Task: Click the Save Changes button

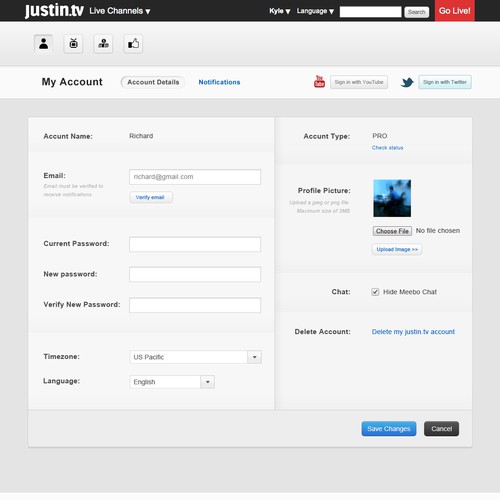Action: [389, 429]
